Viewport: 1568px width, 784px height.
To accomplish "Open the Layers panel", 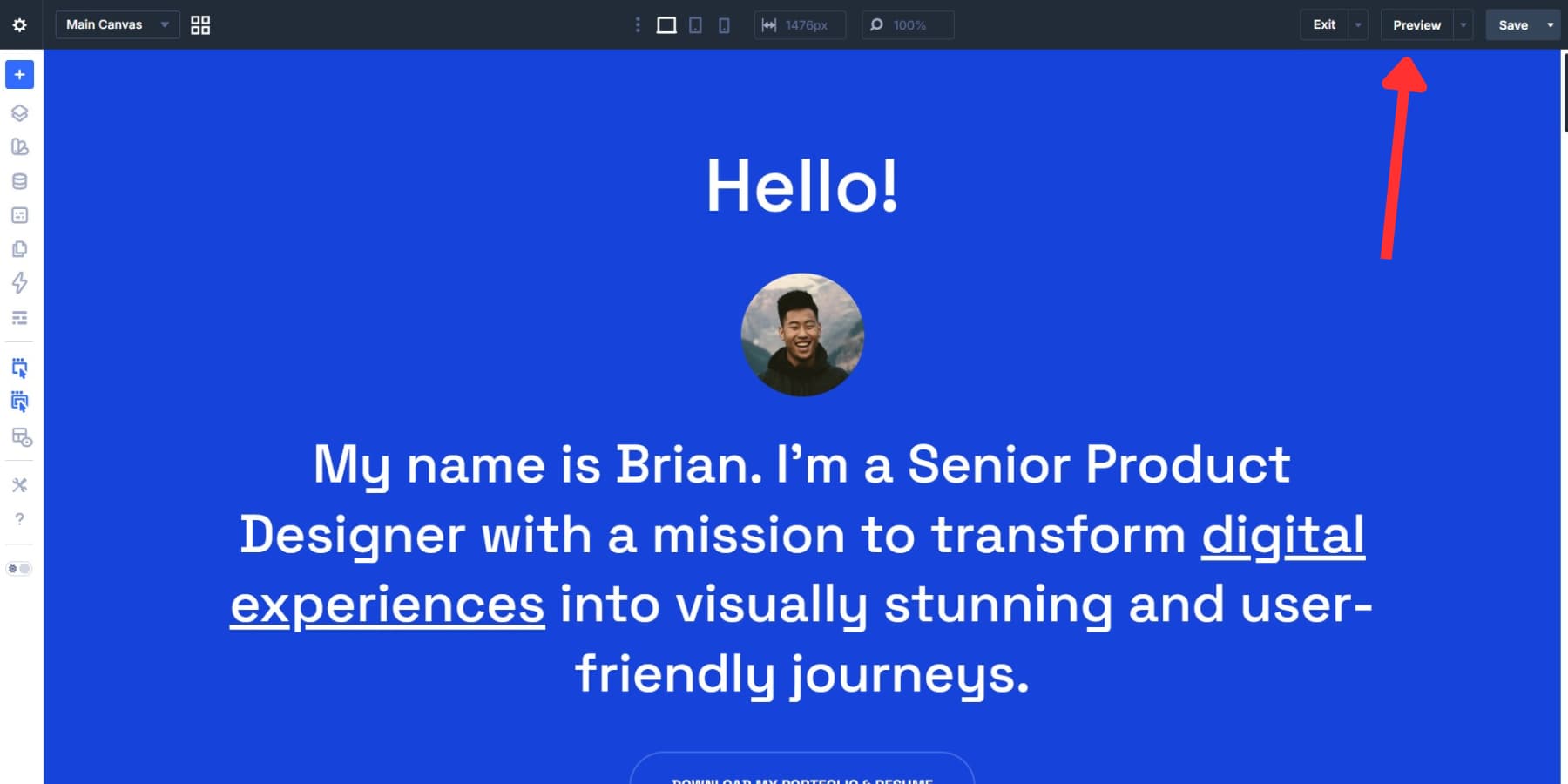I will point(19,113).
